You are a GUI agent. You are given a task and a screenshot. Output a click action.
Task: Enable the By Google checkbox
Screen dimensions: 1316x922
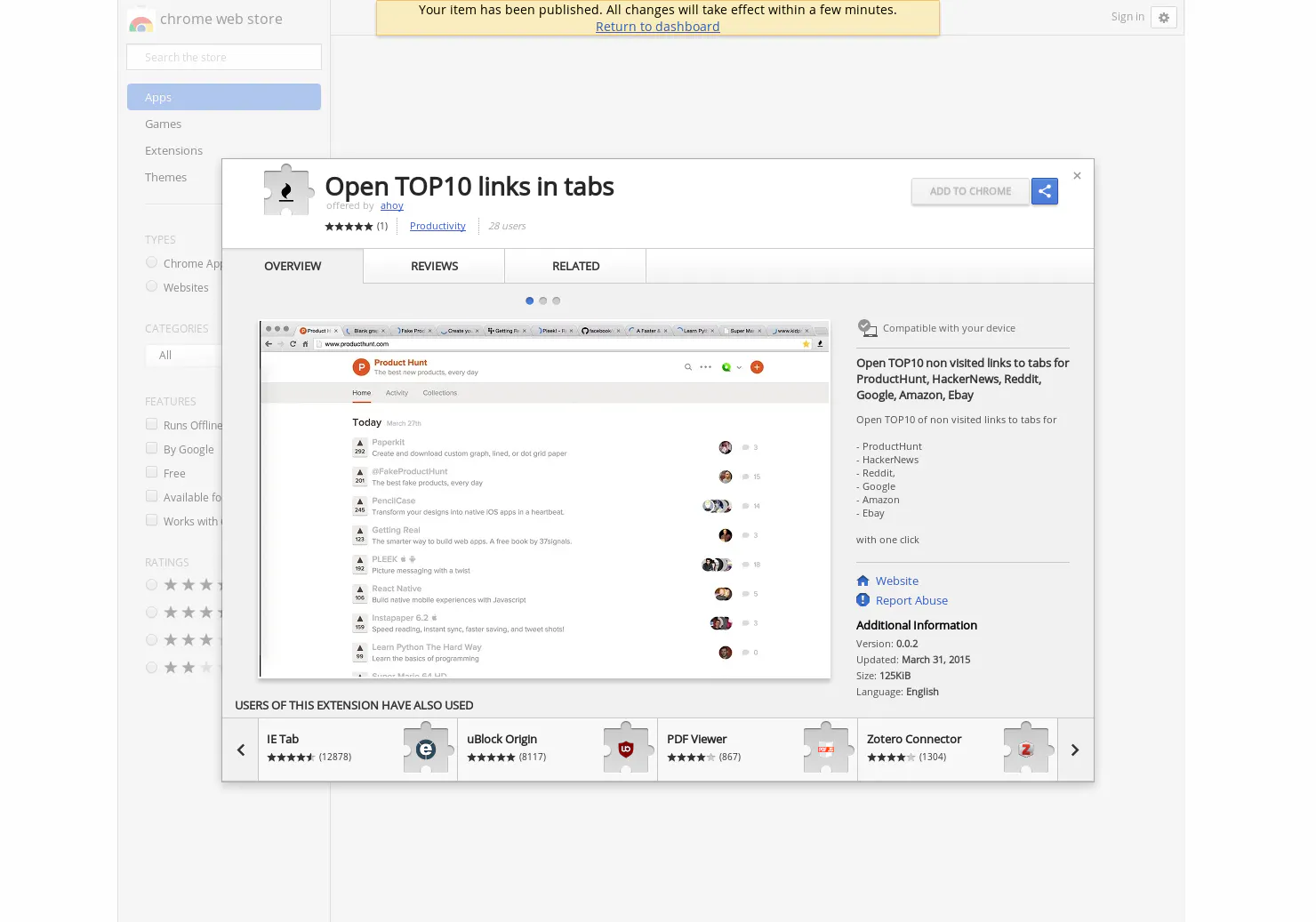(151, 448)
